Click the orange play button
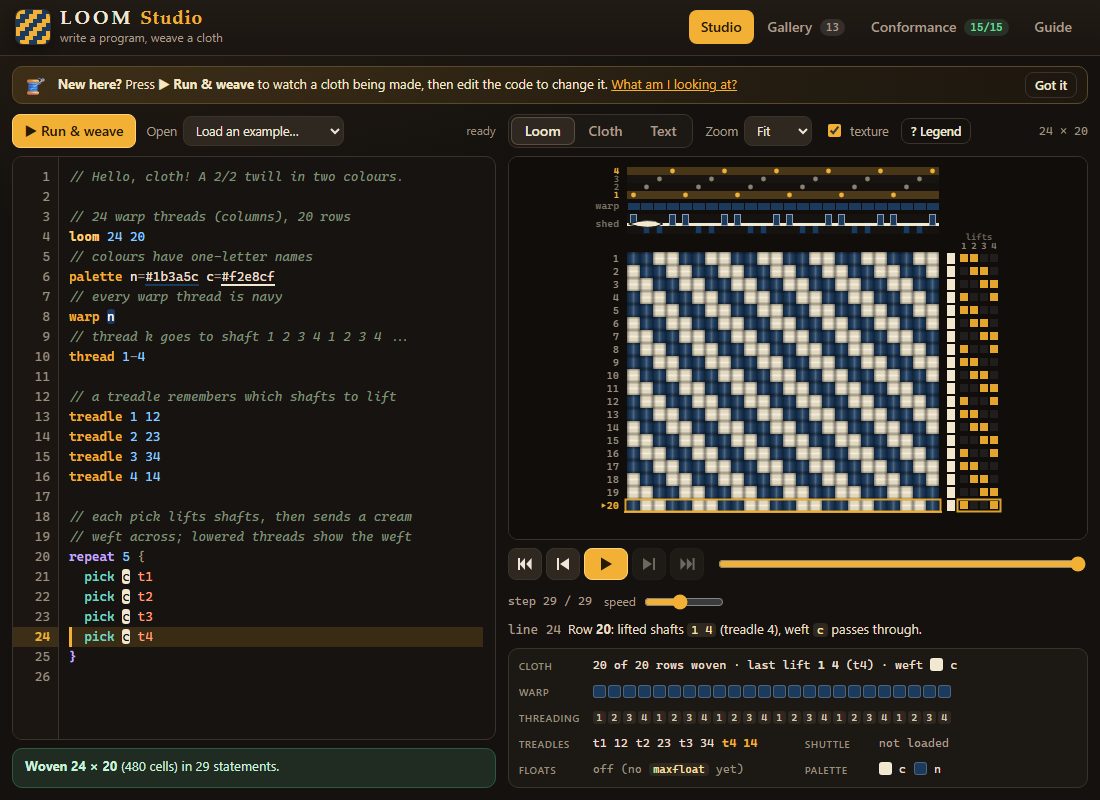1100x800 pixels. [x=605, y=564]
